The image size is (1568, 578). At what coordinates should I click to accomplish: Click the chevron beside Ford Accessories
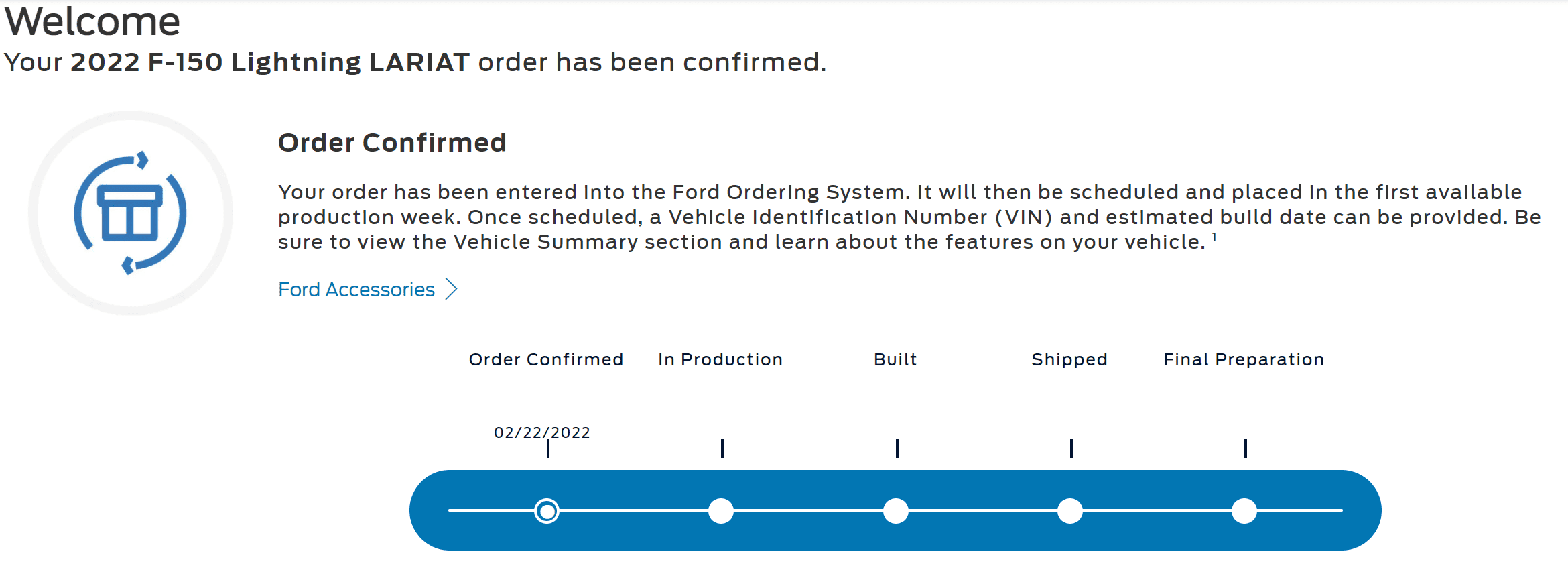[452, 289]
